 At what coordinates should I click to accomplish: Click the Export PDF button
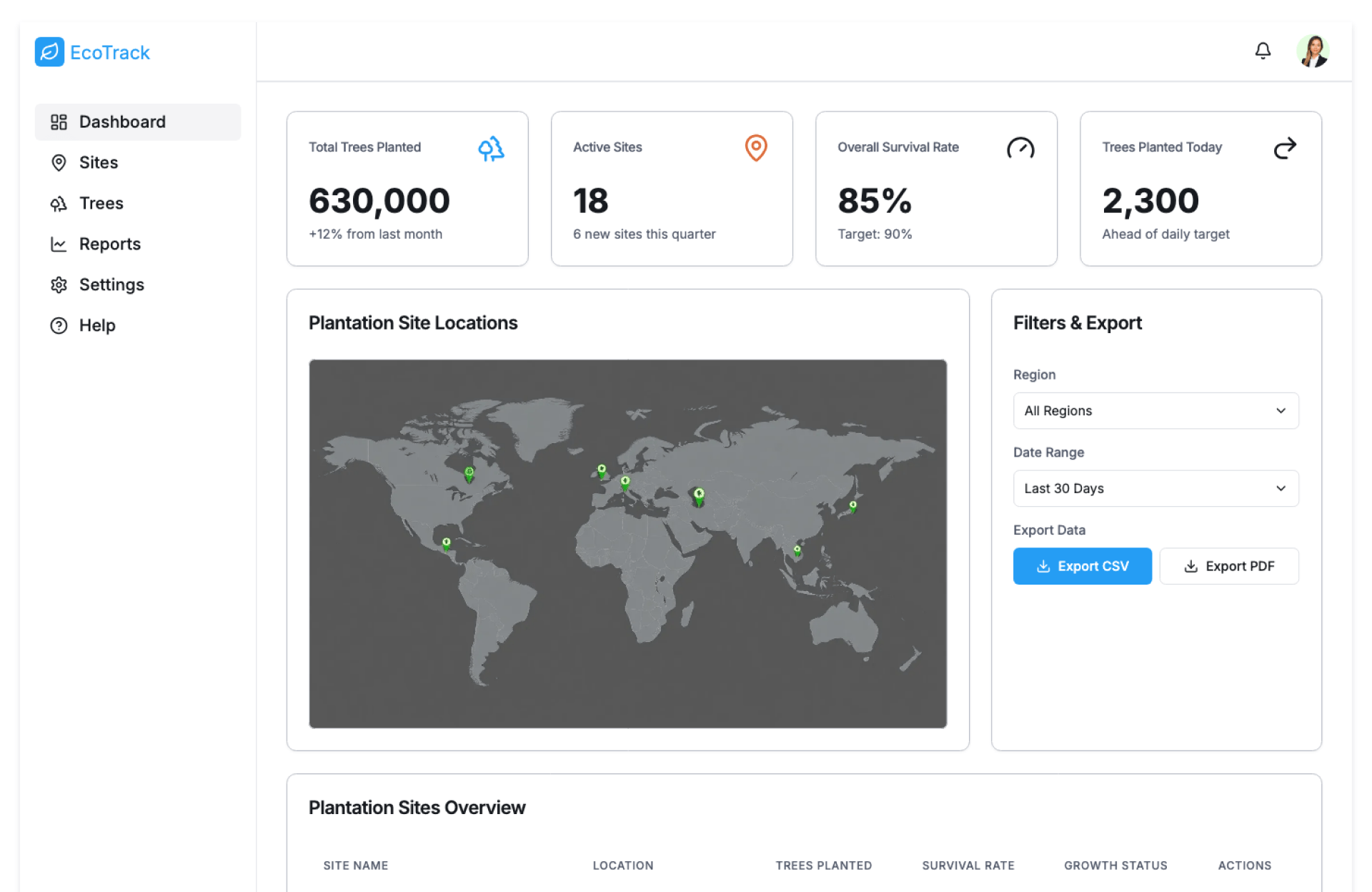click(1228, 566)
